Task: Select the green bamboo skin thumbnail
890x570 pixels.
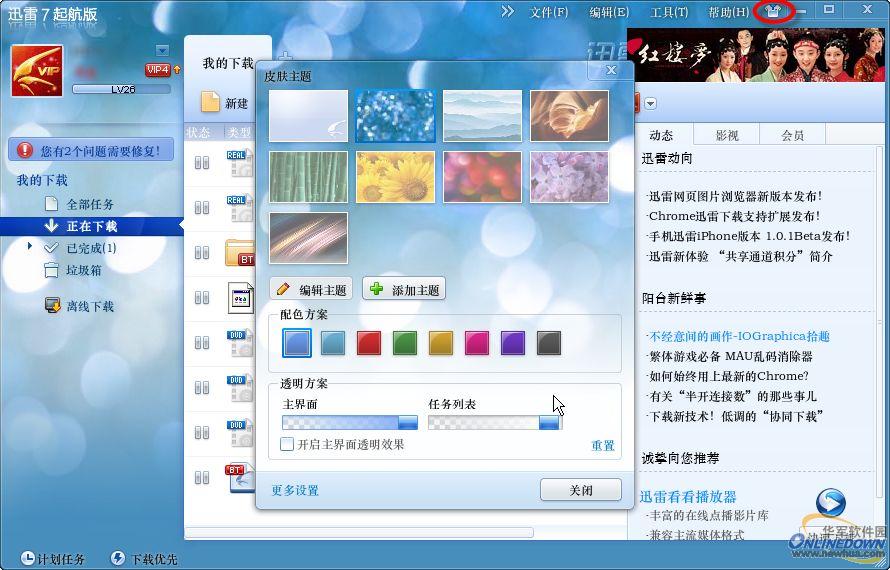Action: tap(308, 177)
